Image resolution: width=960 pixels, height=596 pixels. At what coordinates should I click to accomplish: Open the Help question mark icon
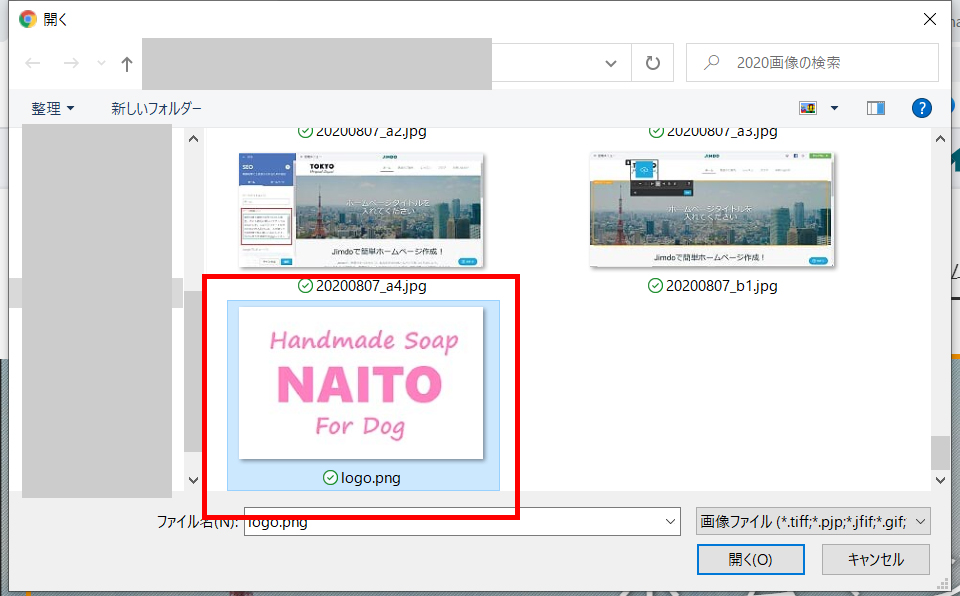tap(922, 108)
